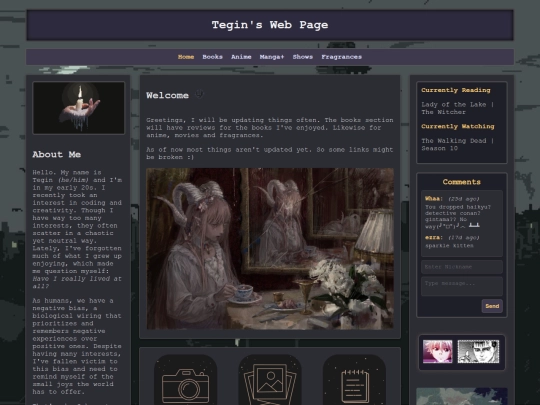Focus the Type message text area
540x405 pixels.
pyautogui.click(x=462, y=286)
